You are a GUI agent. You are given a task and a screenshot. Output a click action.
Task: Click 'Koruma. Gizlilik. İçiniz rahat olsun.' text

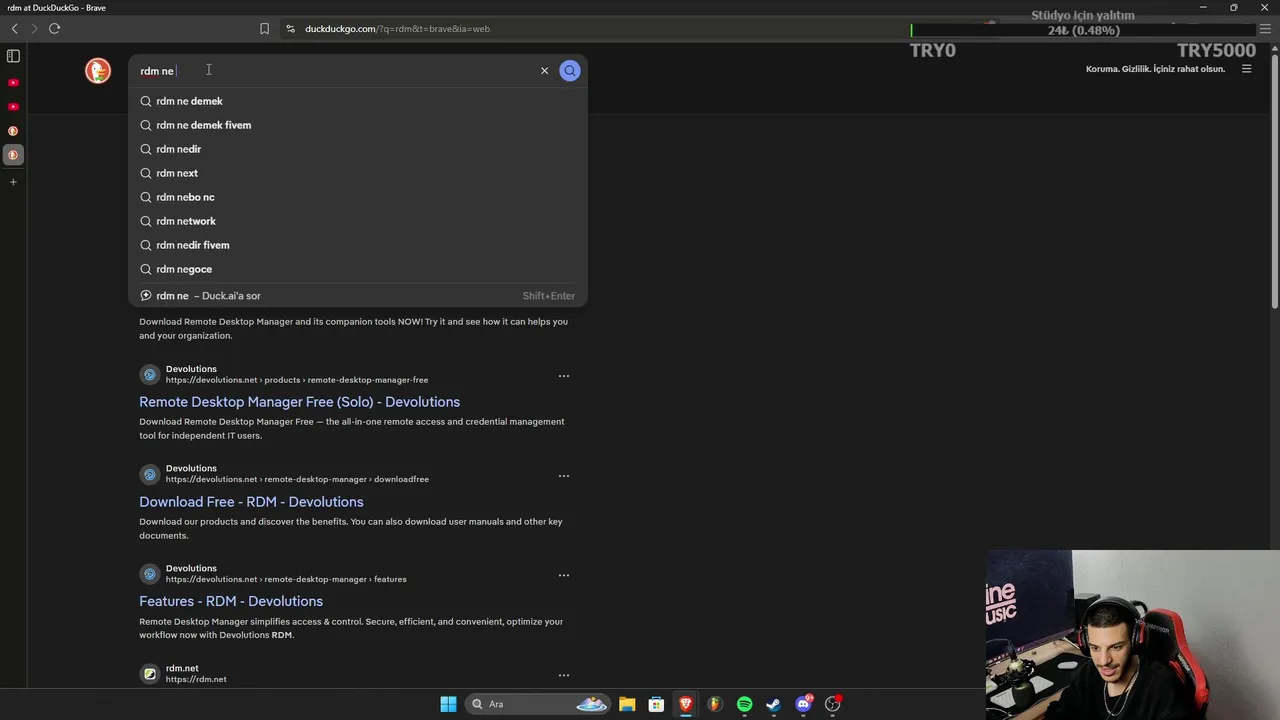(1155, 69)
